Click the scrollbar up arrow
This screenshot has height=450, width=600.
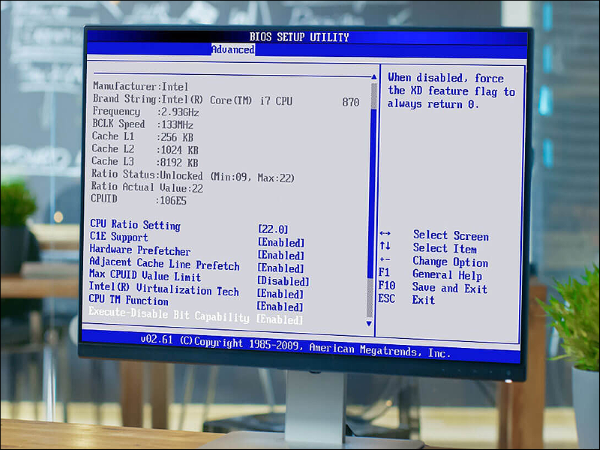(x=374, y=75)
